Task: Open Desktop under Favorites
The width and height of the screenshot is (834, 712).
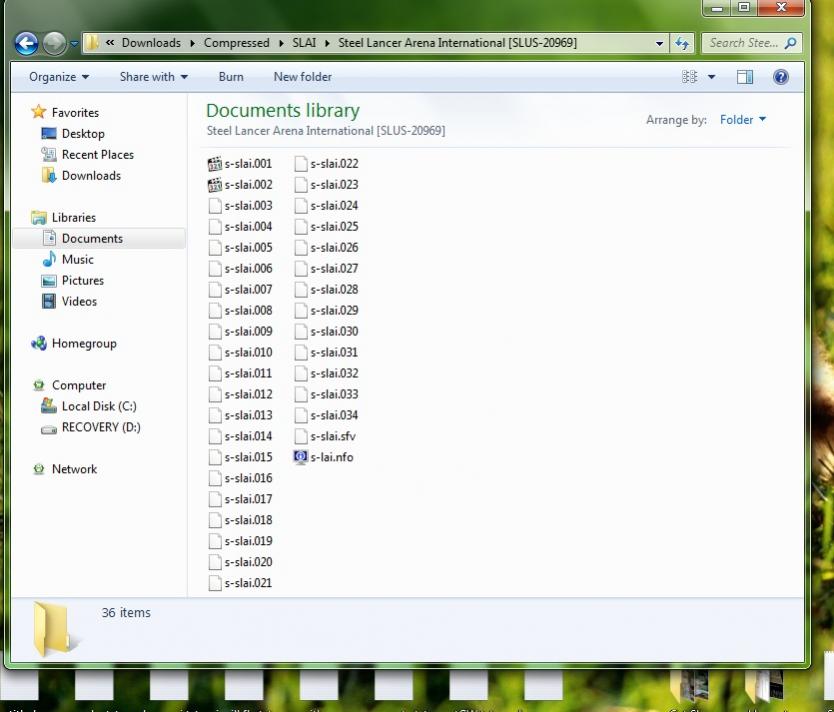Action: (73, 133)
